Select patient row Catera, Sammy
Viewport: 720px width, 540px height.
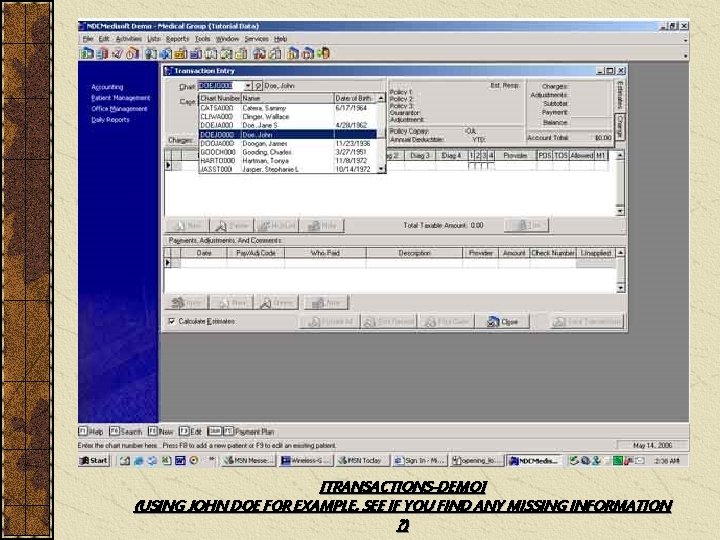click(x=287, y=108)
